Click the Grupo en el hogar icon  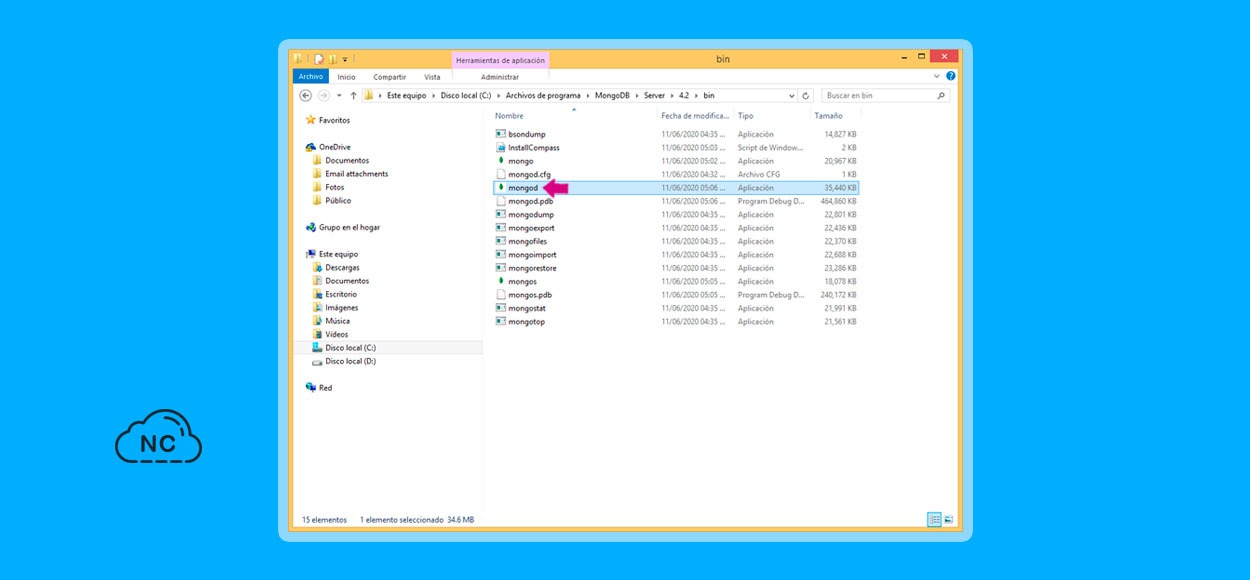tap(311, 227)
